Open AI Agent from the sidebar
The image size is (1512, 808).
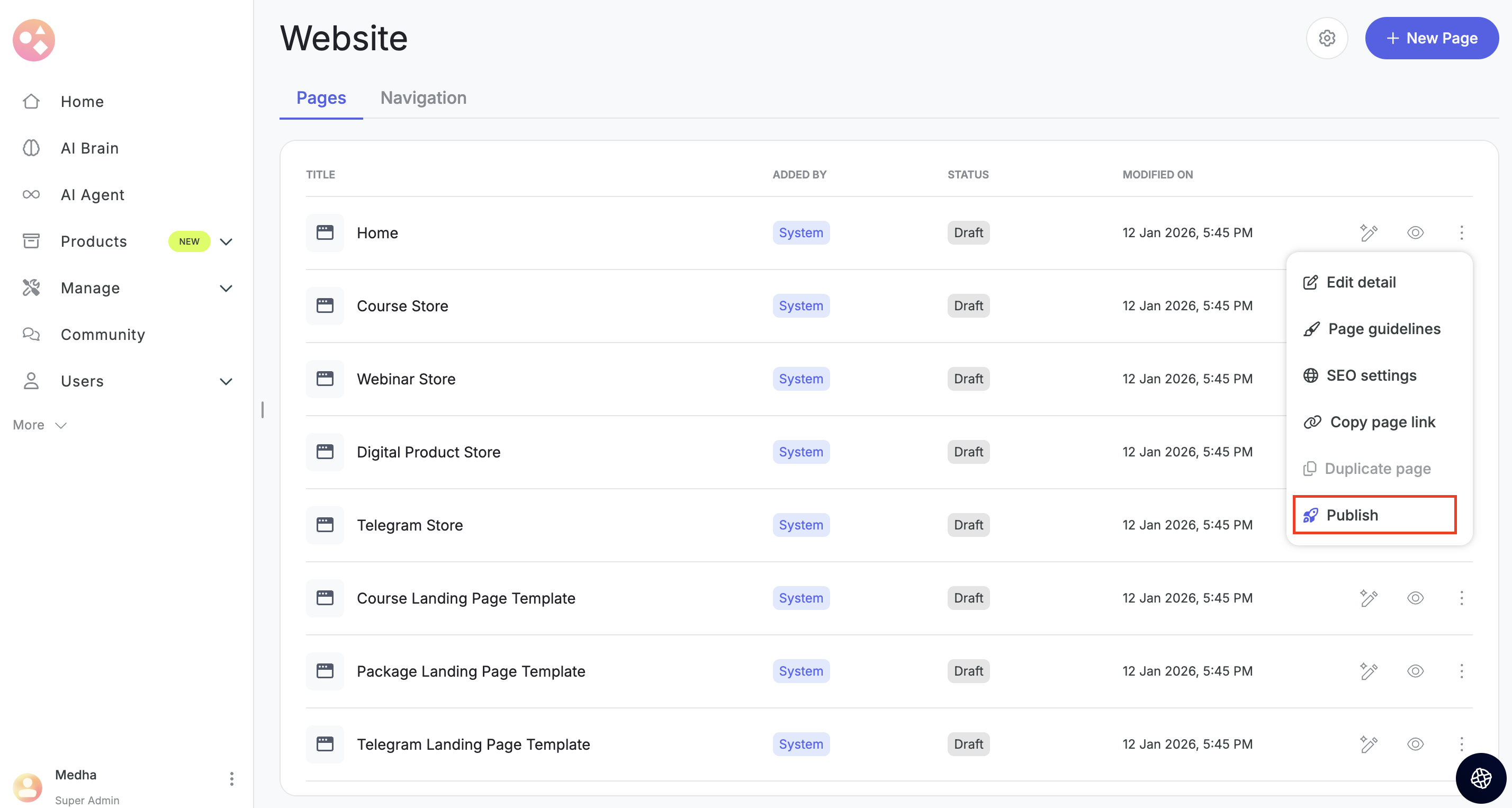92,194
